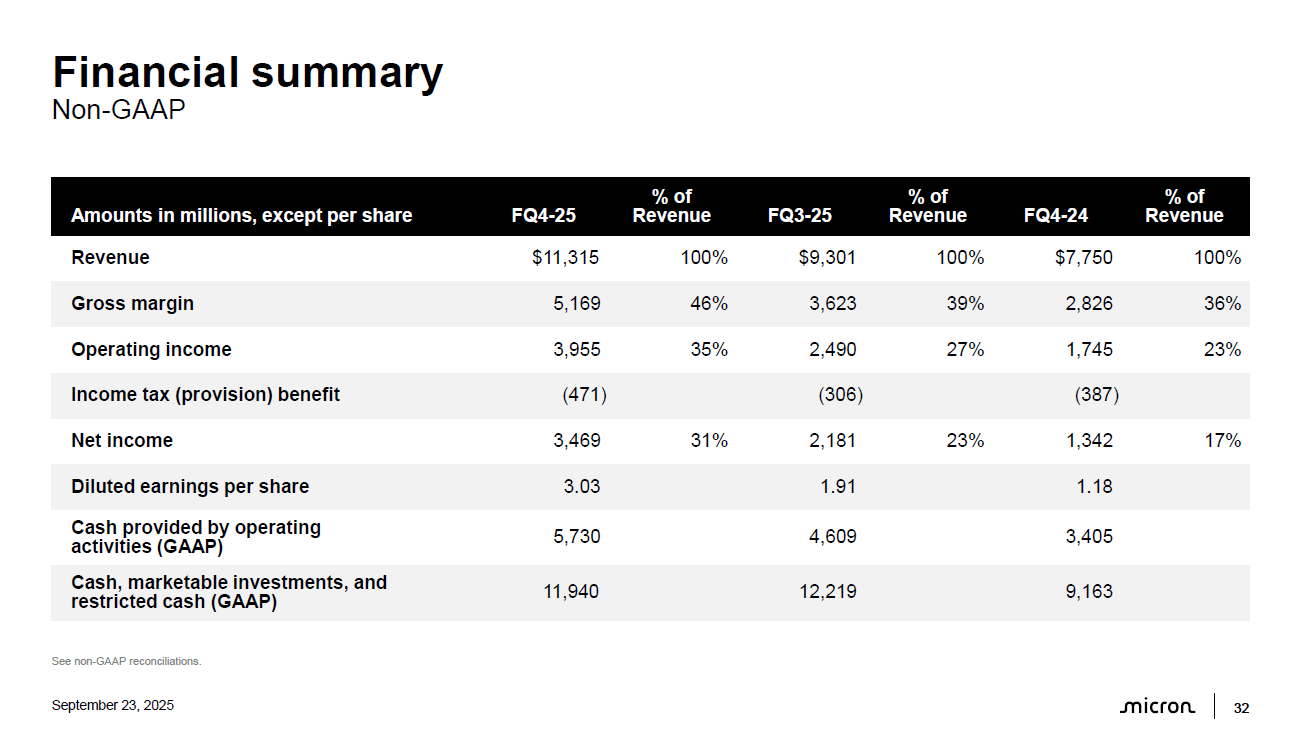The height and width of the screenshot is (732, 1301).
Task: Click the Operating income row label
Action: (x=151, y=349)
